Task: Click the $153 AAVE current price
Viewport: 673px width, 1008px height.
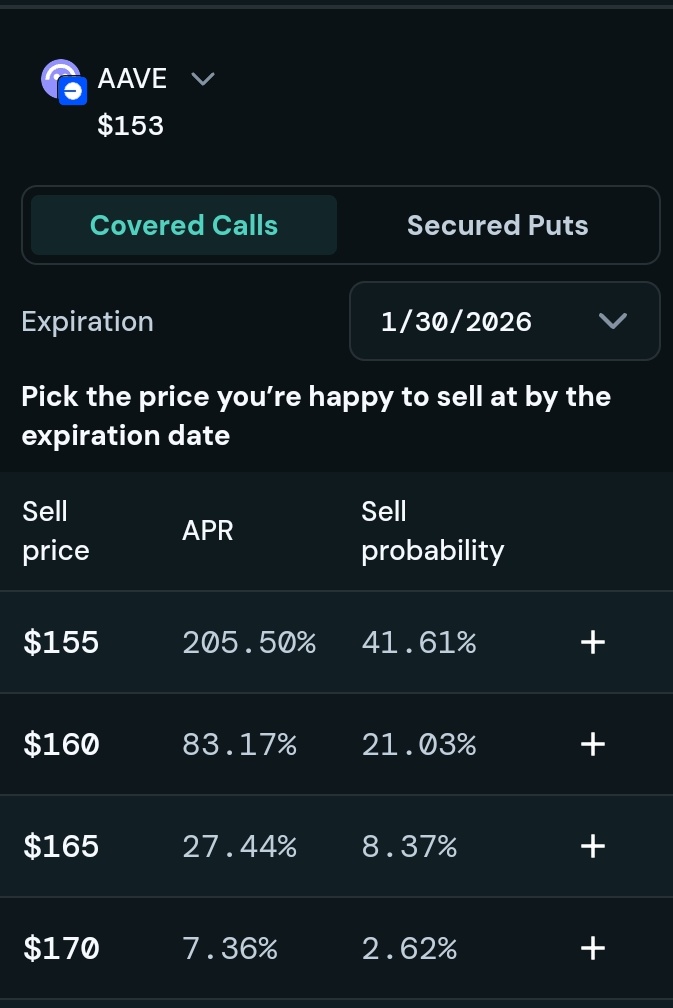Action: point(131,126)
